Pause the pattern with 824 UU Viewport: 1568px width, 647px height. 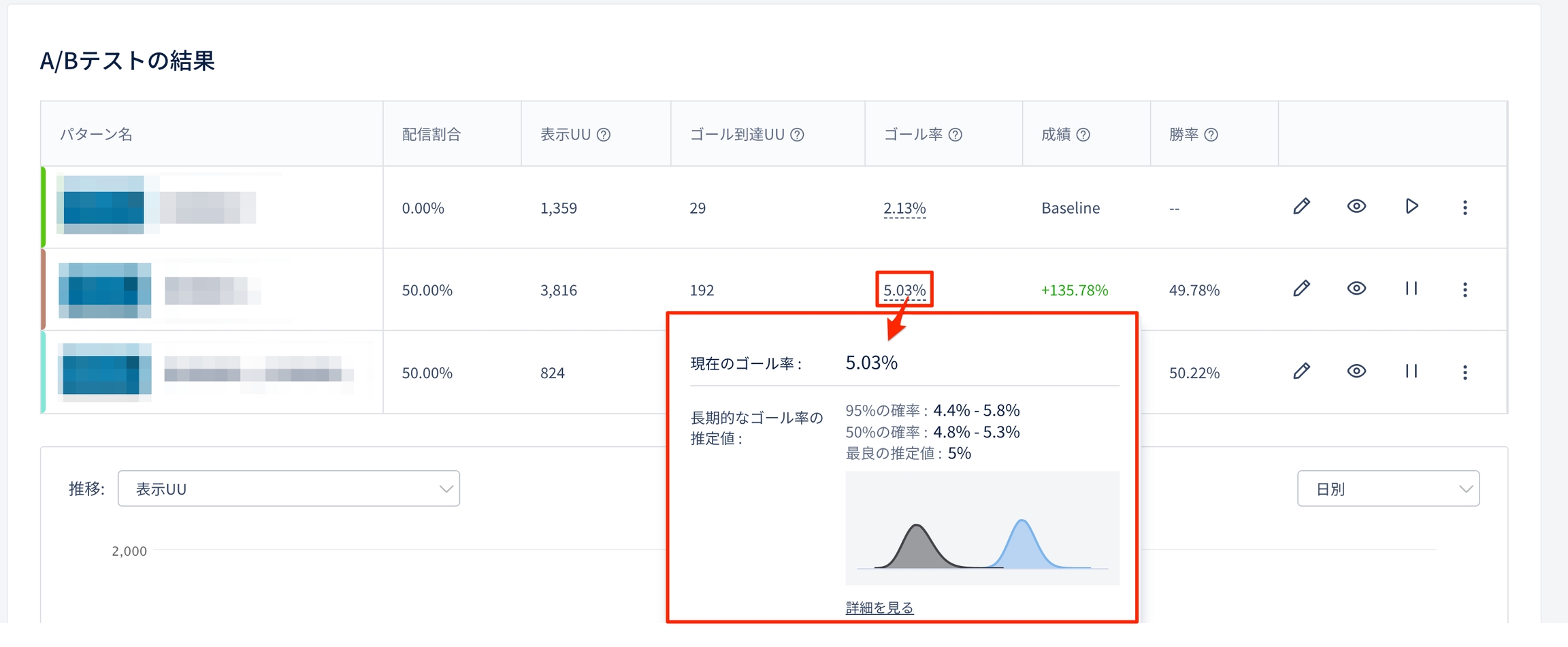point(1411,371)
